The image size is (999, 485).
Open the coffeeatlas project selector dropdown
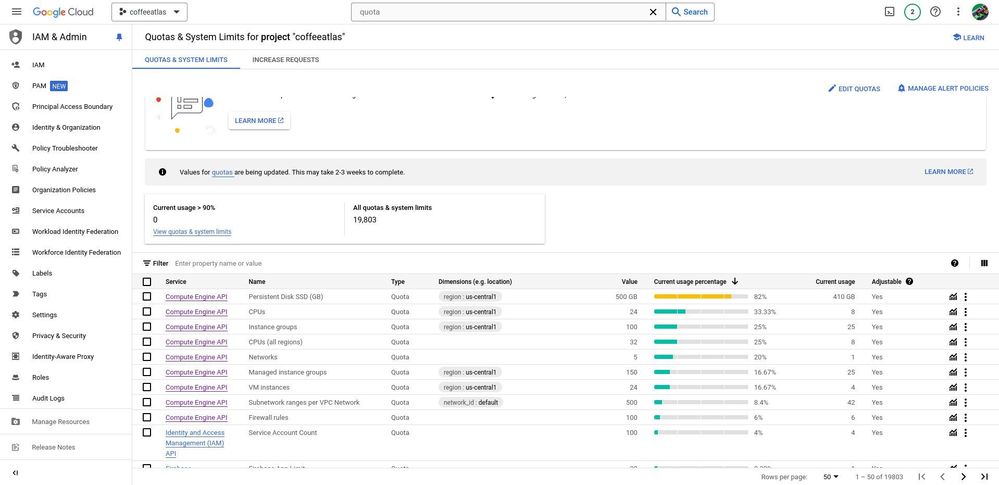pos(149,11)
